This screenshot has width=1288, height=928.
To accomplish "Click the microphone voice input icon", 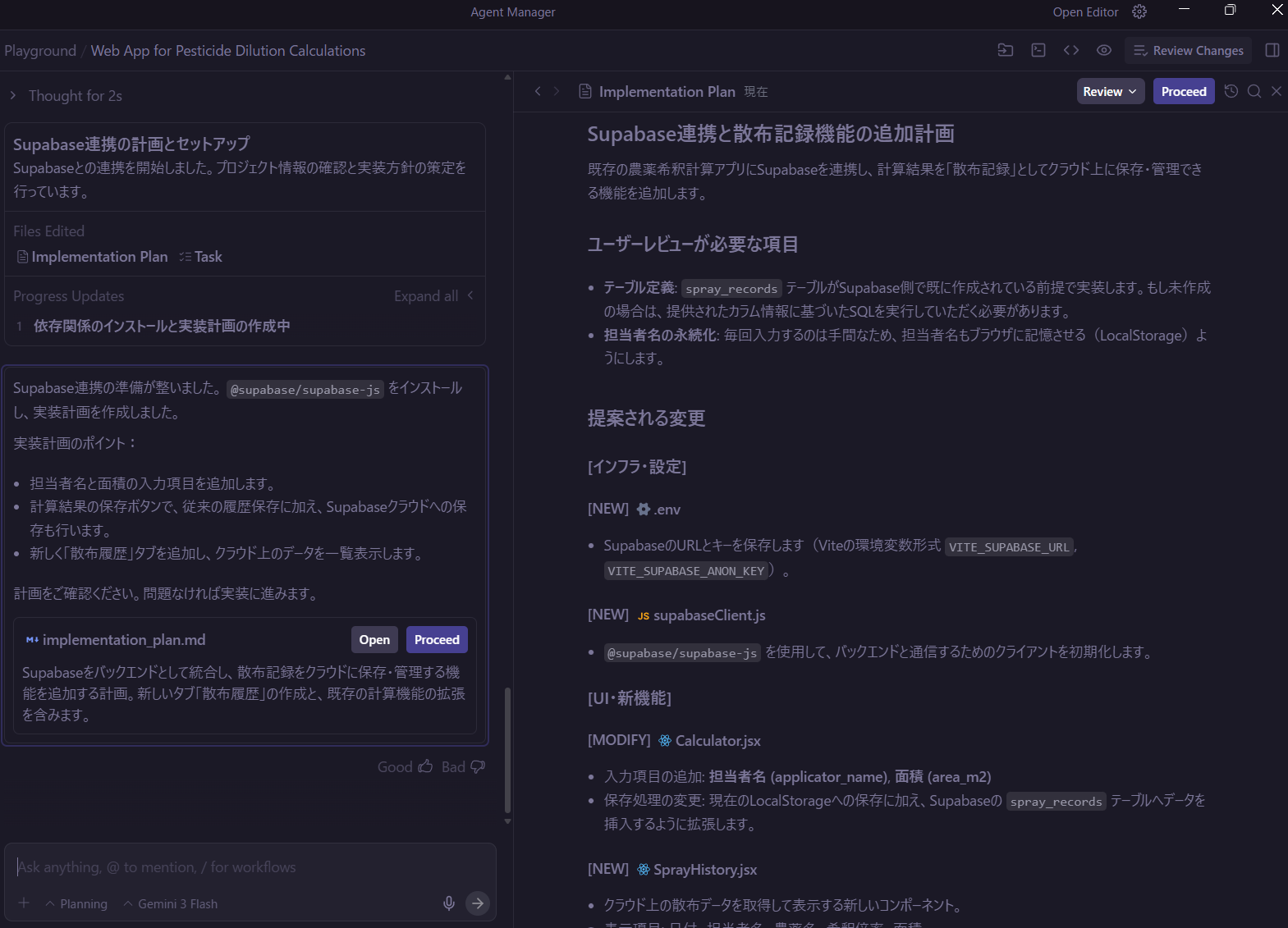I will pos(449,903).
